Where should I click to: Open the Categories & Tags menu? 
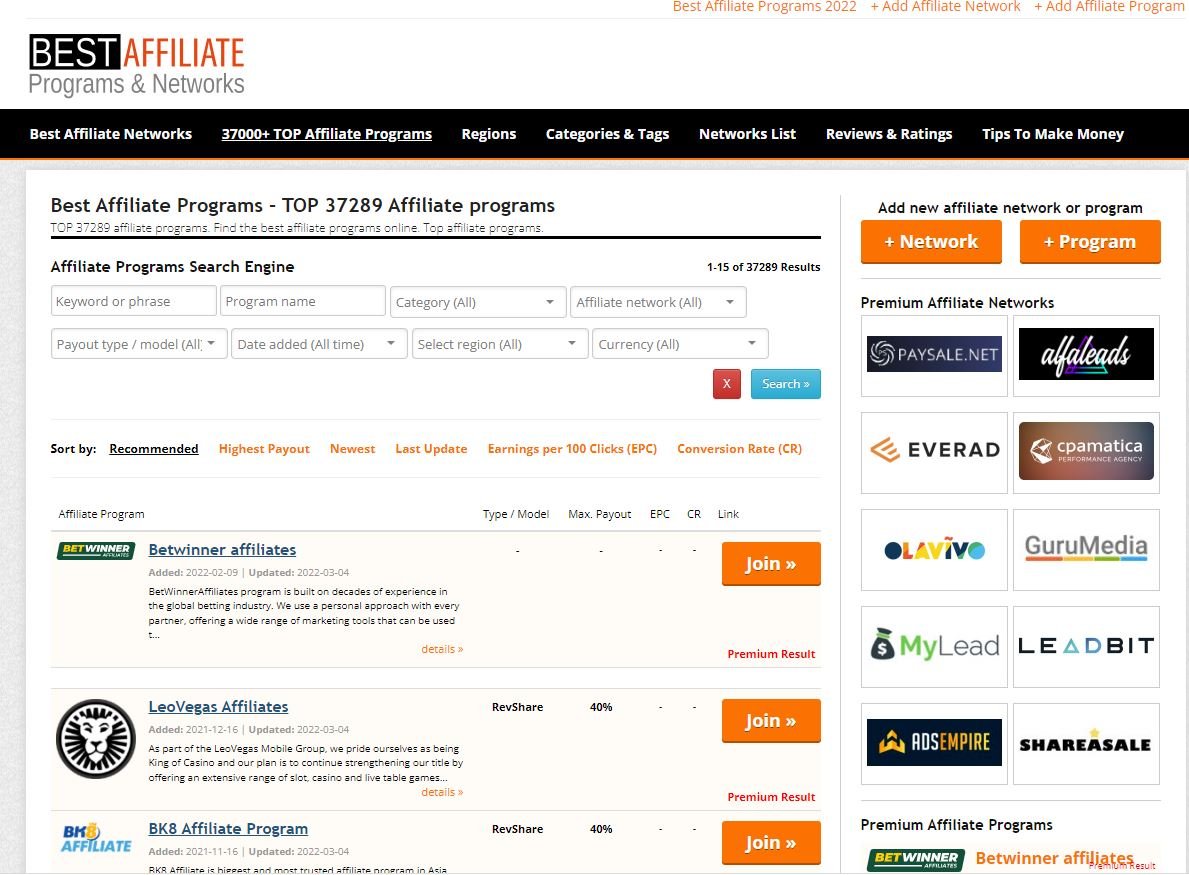click(x=607, y=134)
